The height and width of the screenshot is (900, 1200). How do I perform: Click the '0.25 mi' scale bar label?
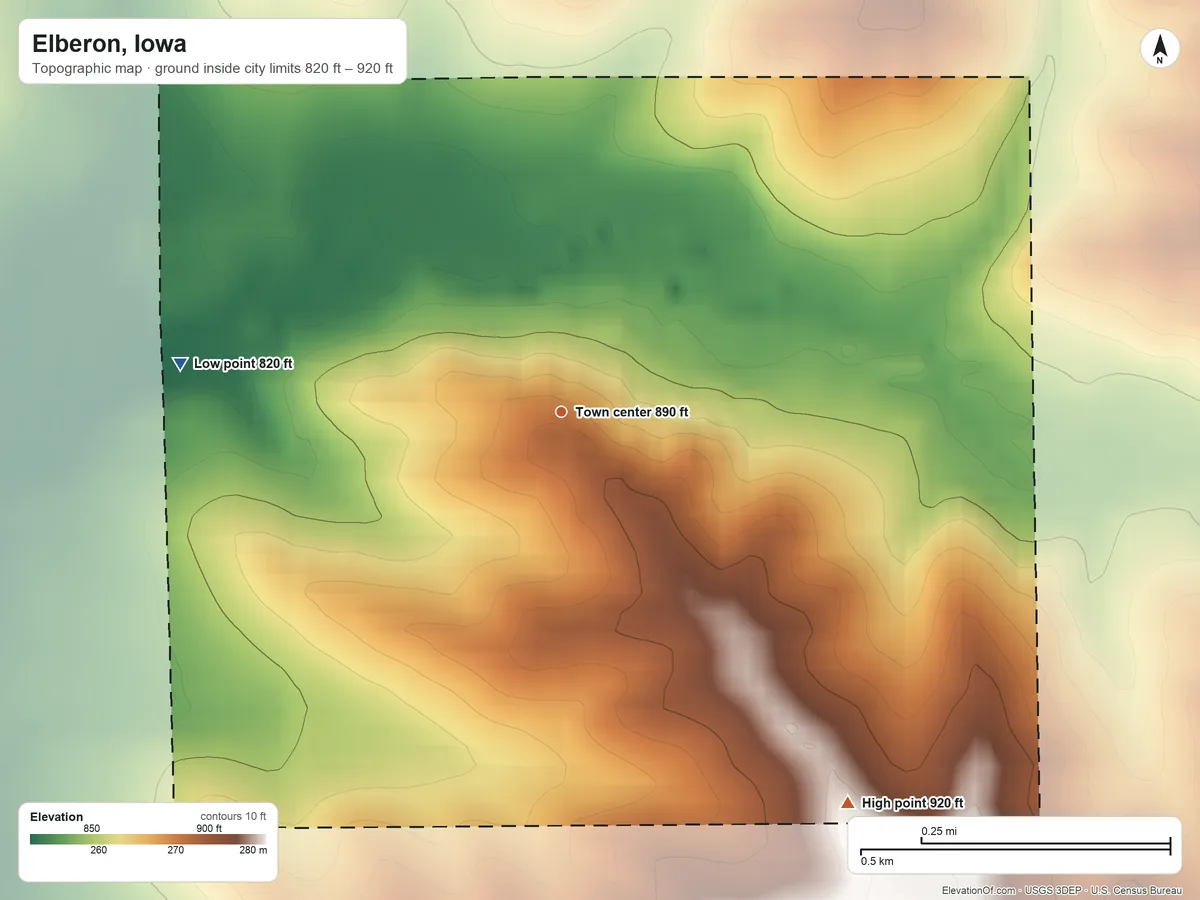pos(940,831)
